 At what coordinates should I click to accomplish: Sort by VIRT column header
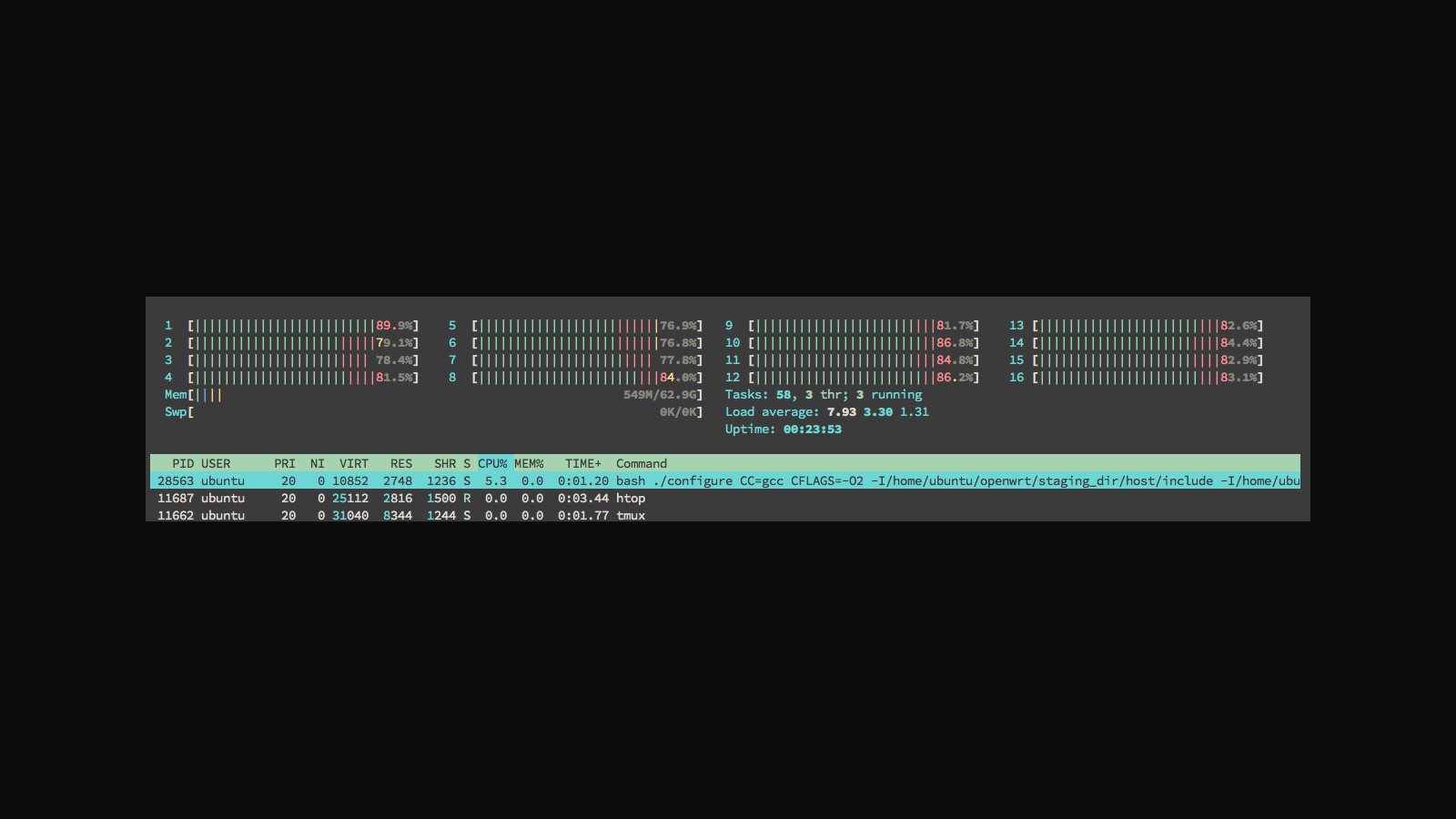pos(354,463)
